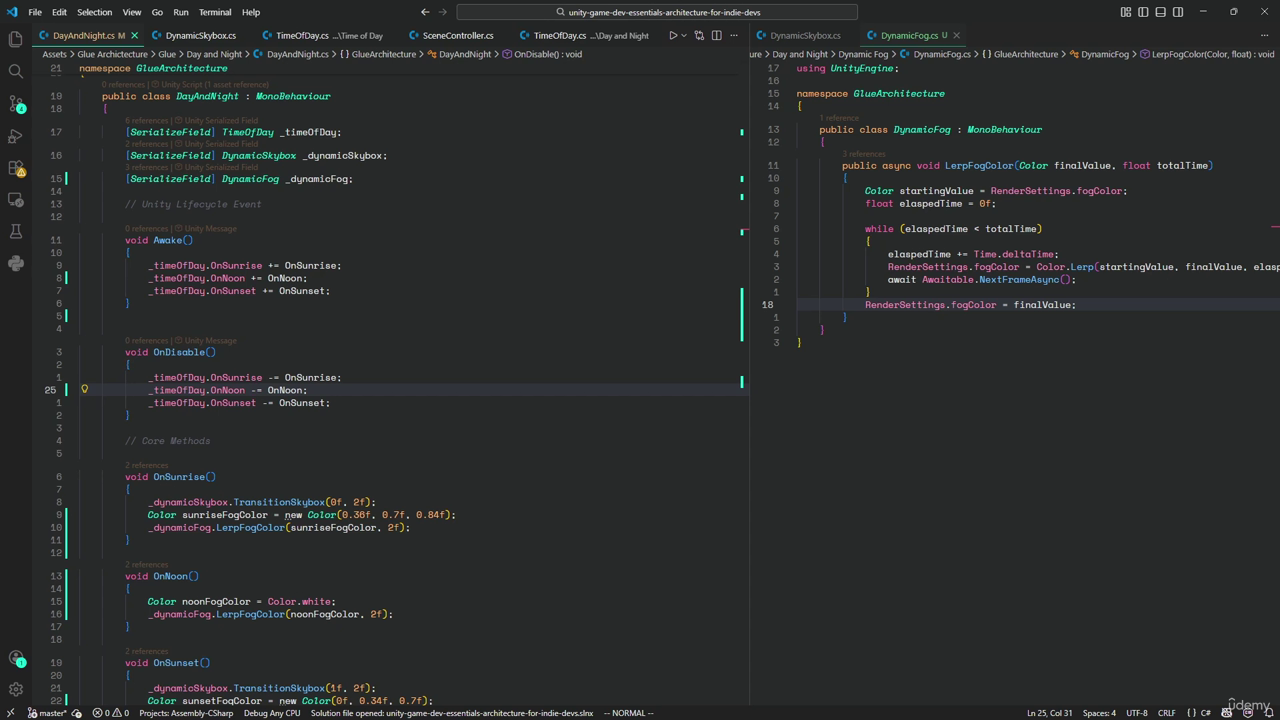Change end-of-line sequence CRLF

click(x=1166, y=713)
